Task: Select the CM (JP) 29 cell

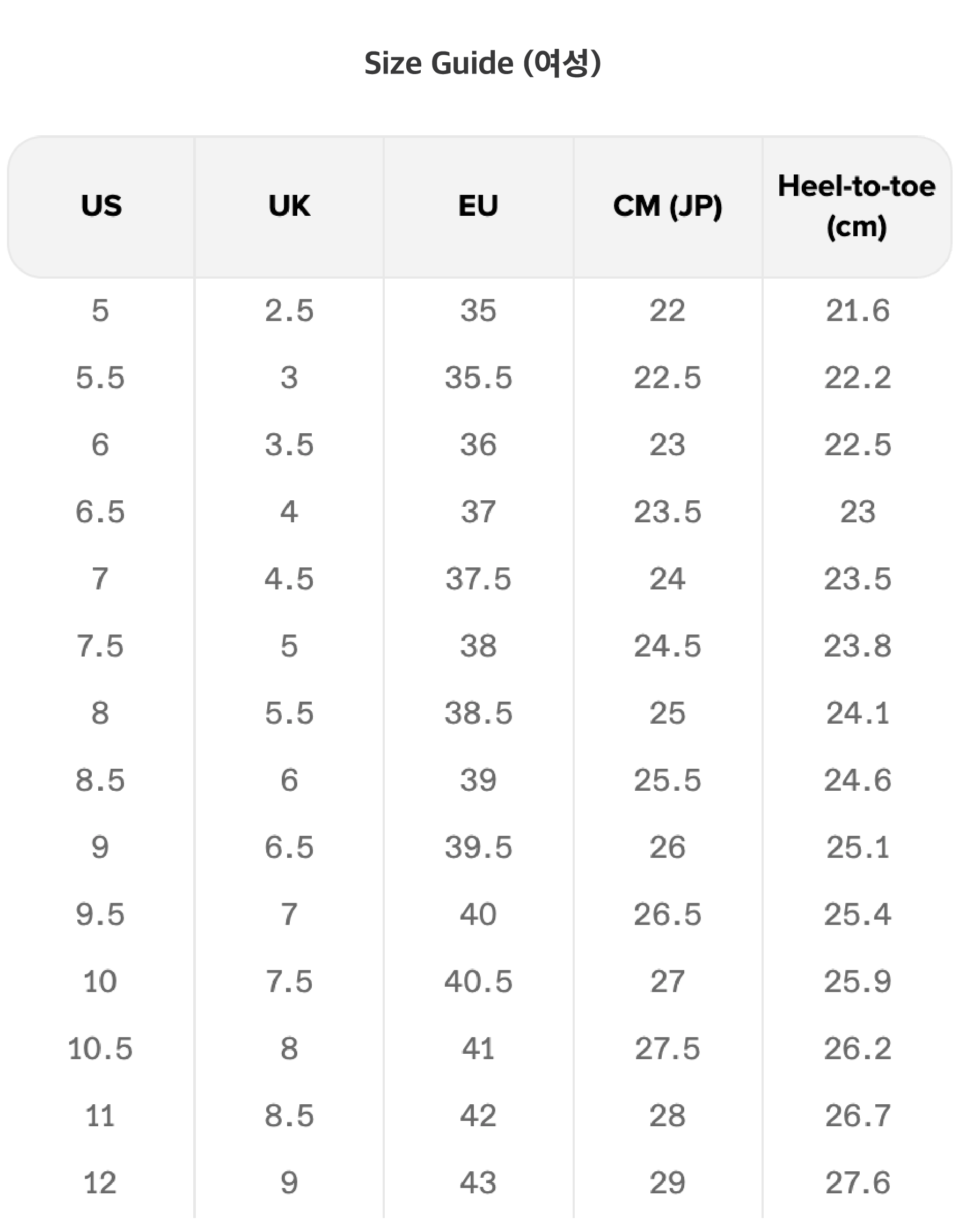Action: pyautogui.click(x=668, y=1183)
